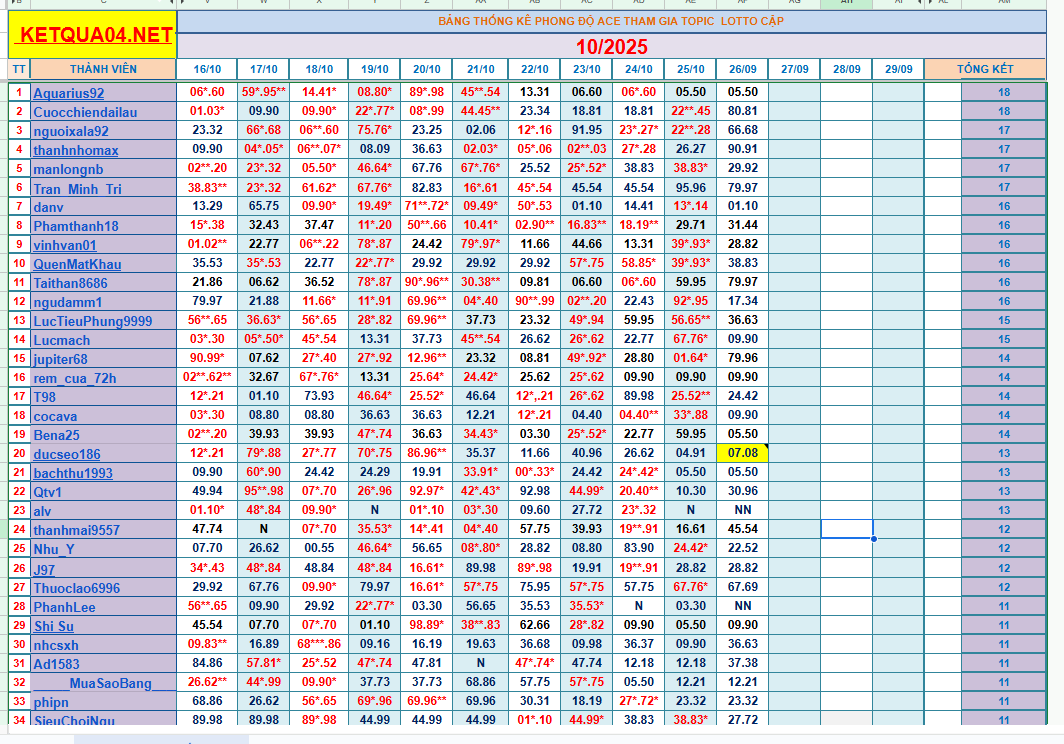Open thanhnhomax member link

tap(76, 150)
